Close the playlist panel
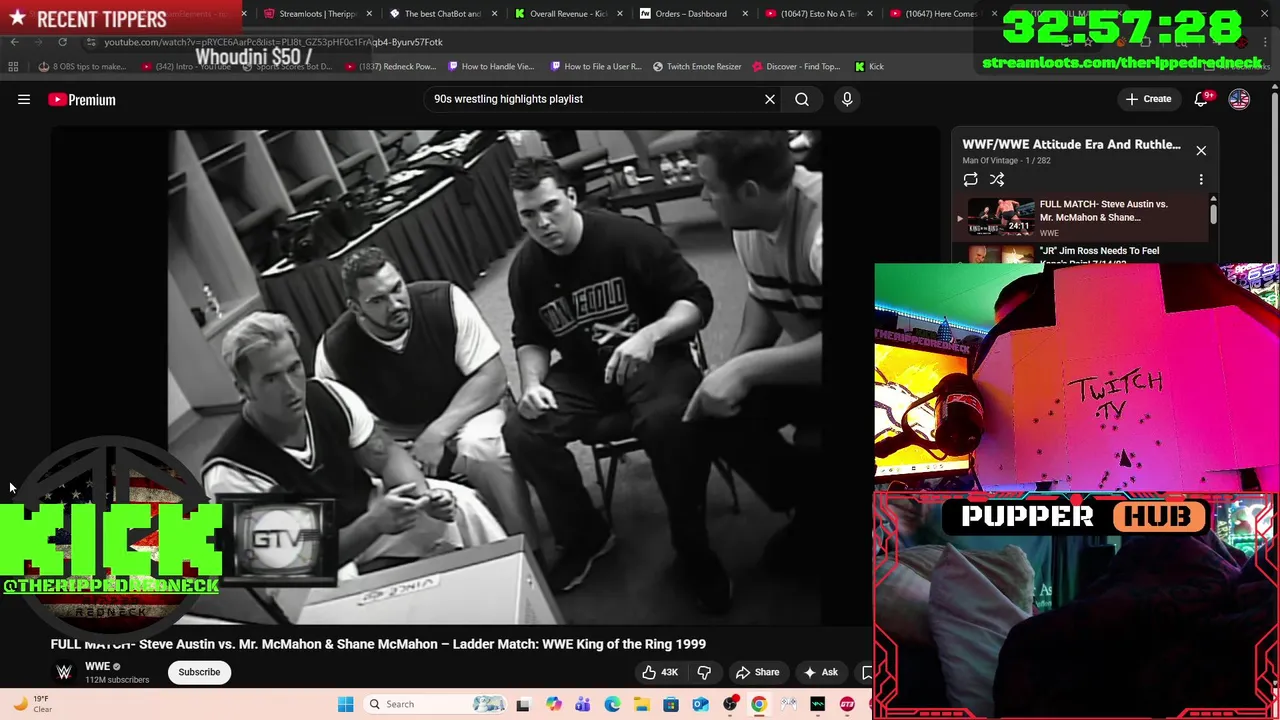 click(x=1201, y=151)
